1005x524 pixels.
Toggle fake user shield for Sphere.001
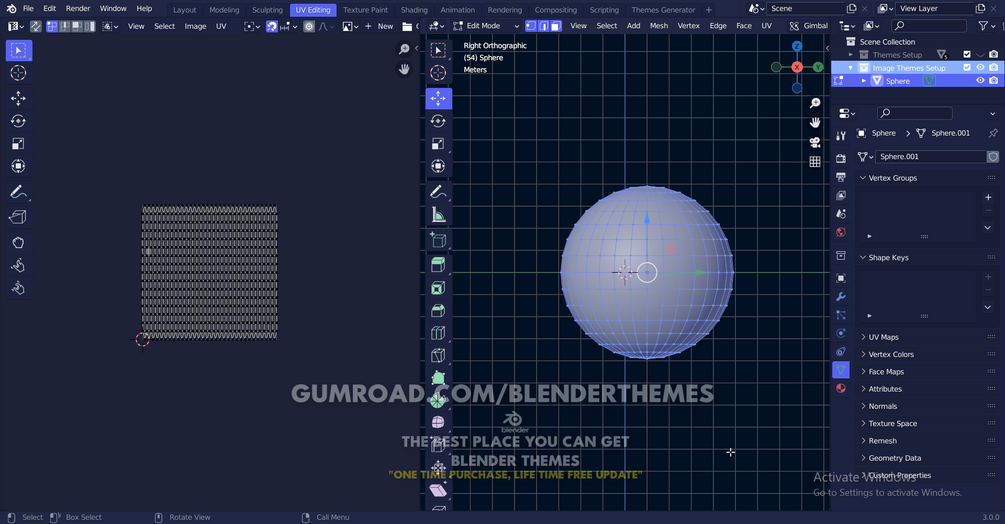coord(993,156)
